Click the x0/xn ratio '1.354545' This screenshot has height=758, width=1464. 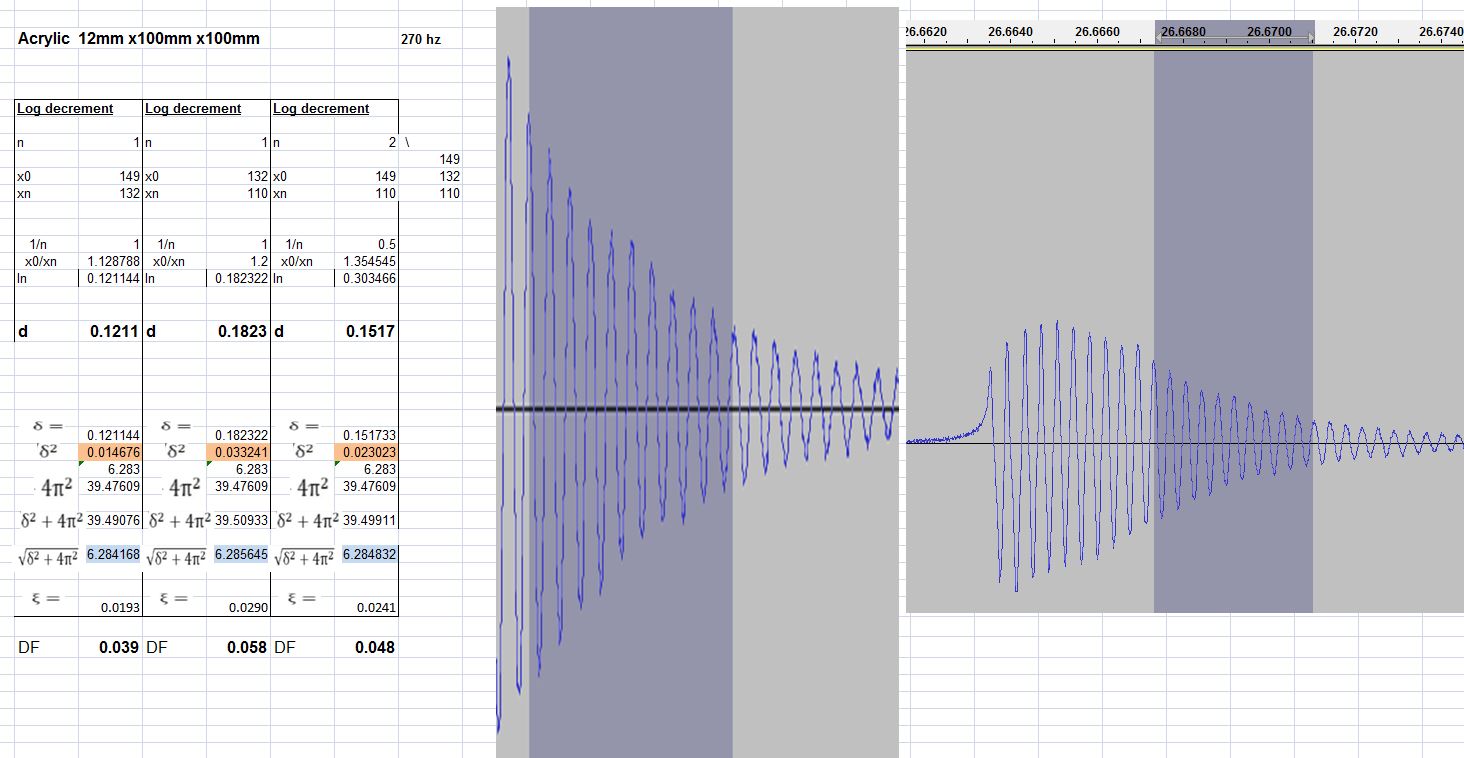coord(369,261)
